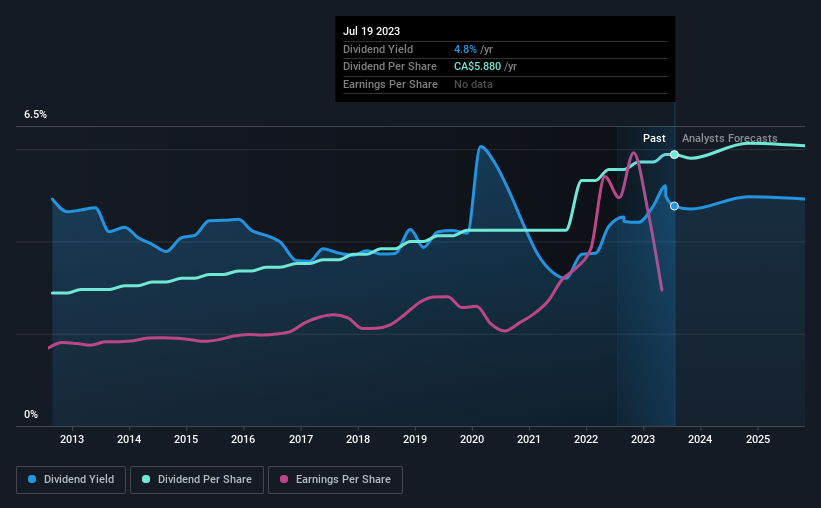Click the 2019 x-axis label
The height and width of the screenshot is (508, 821).
415,439
